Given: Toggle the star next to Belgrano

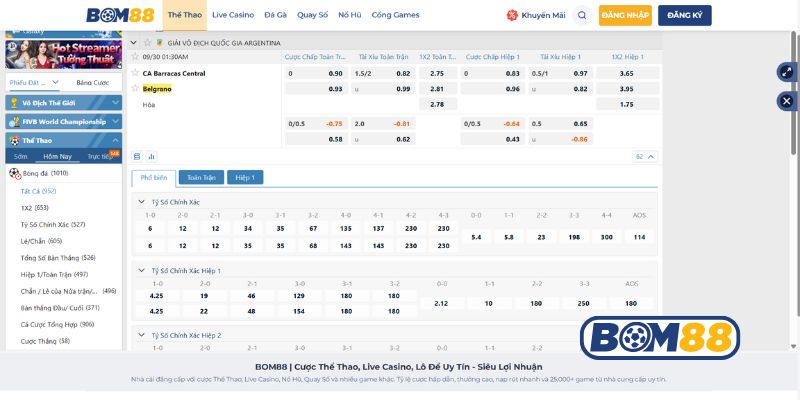Looking at the screenshot, I should click(x=136, y=88).
